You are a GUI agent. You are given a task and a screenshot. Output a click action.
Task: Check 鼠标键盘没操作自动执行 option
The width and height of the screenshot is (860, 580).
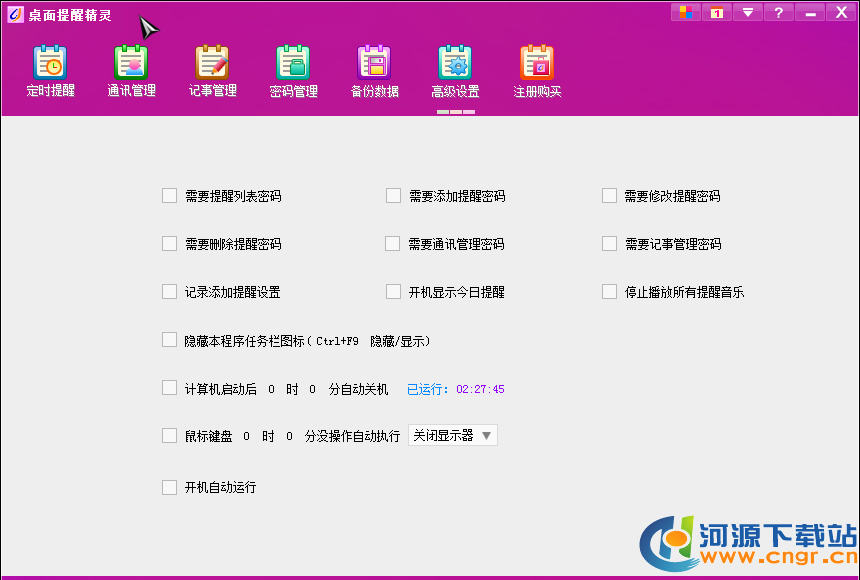pos(169,436)
